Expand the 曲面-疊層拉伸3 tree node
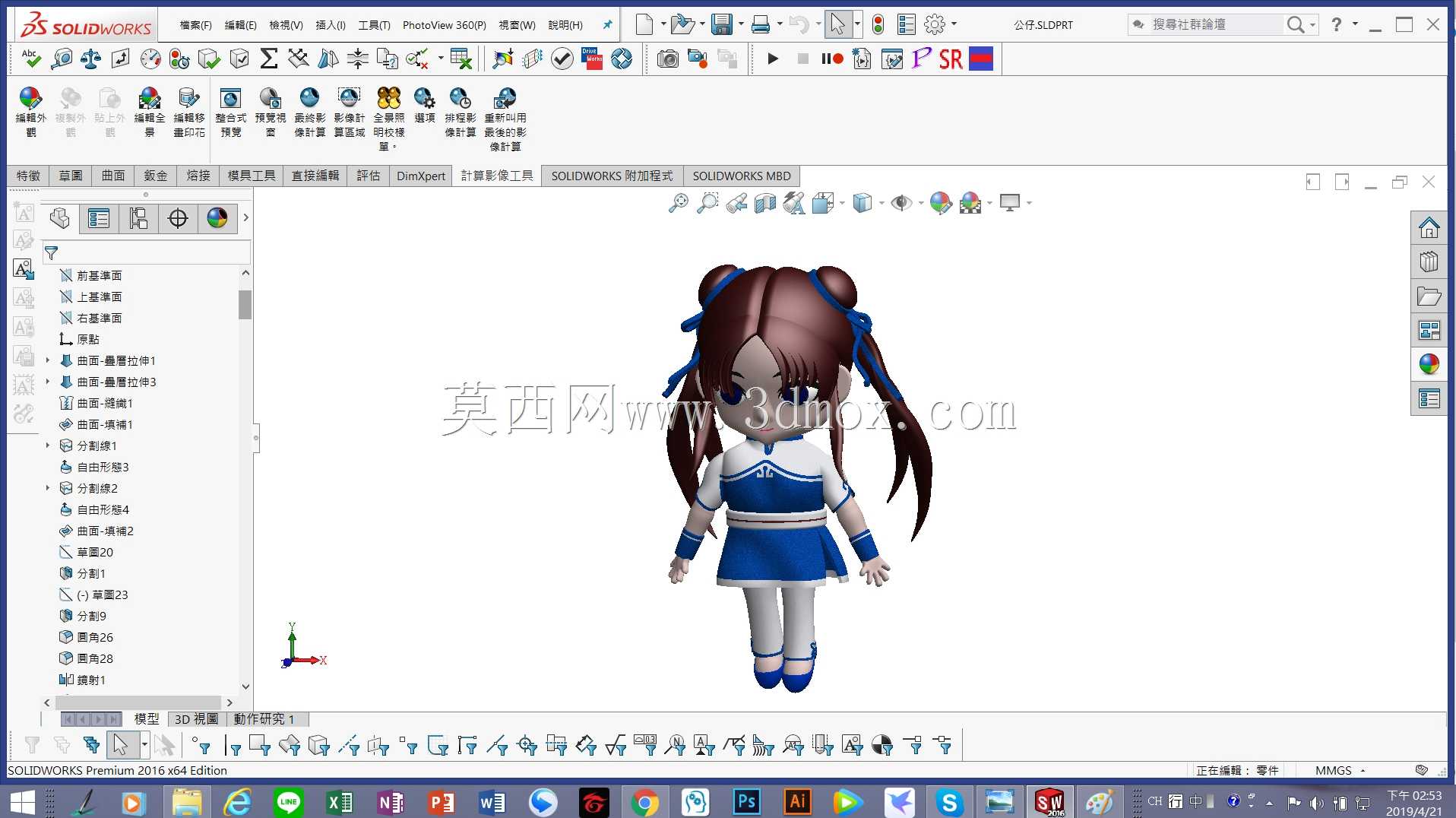The image size is (1456, 818). click(x=48, y=382)
